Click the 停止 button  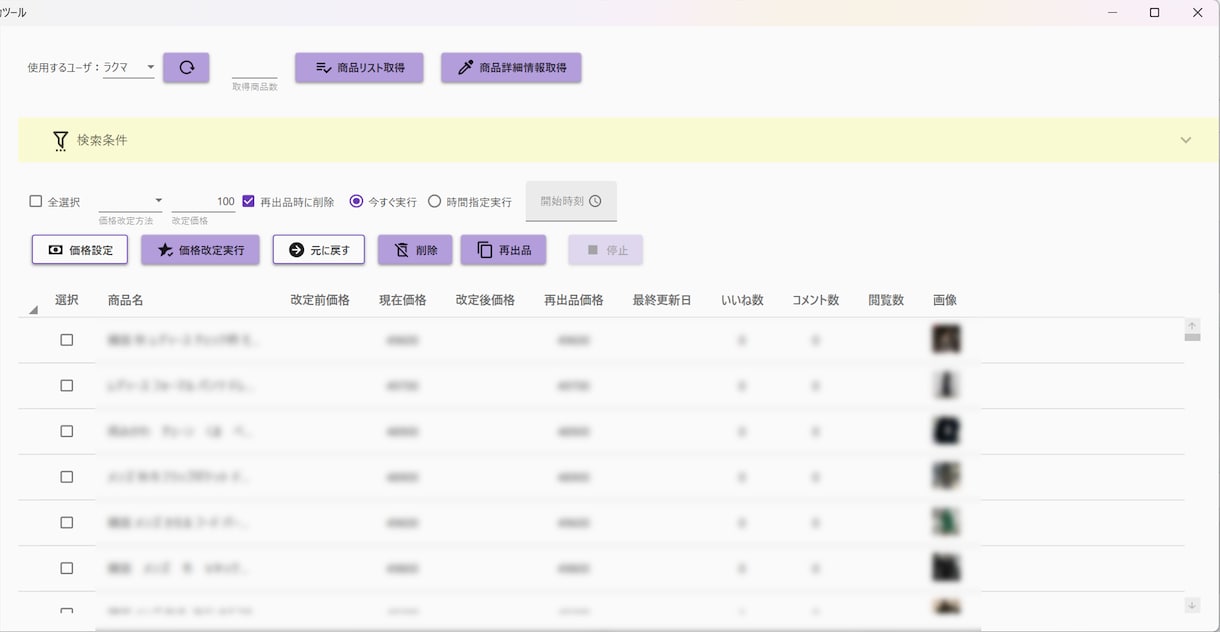click(605, 250)
